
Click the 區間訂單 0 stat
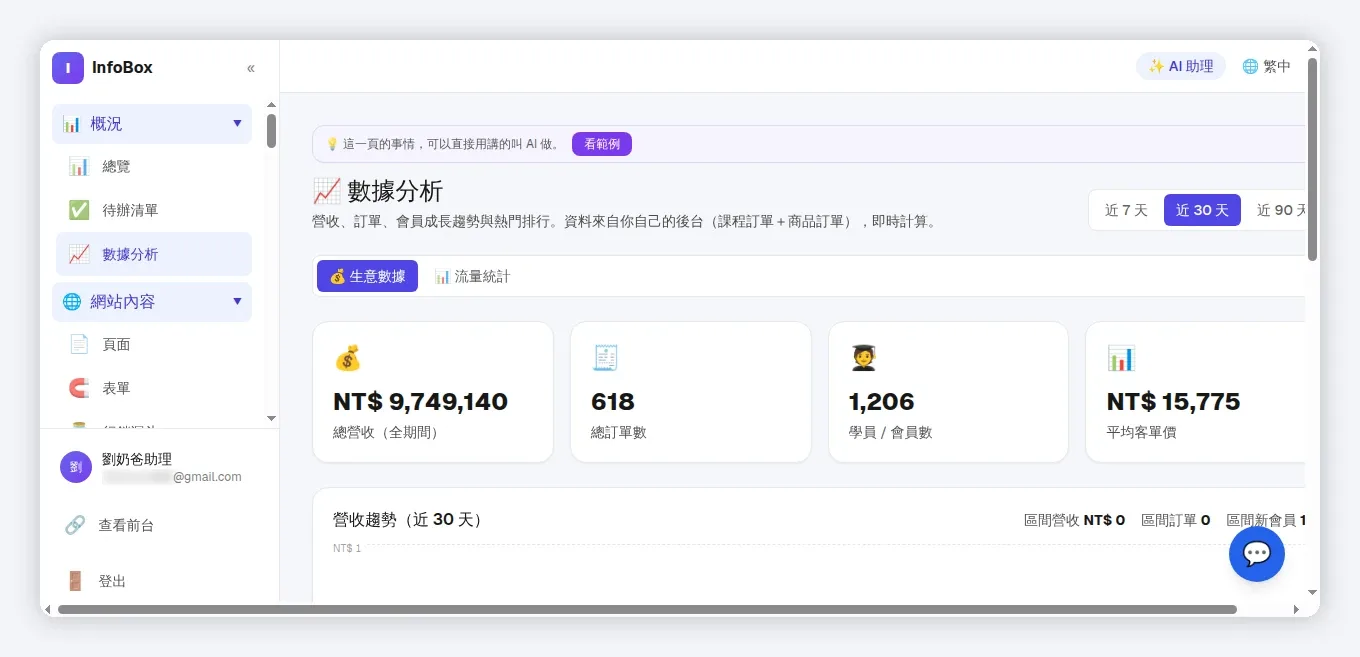pyautogui.click(x=1175, y=520)
